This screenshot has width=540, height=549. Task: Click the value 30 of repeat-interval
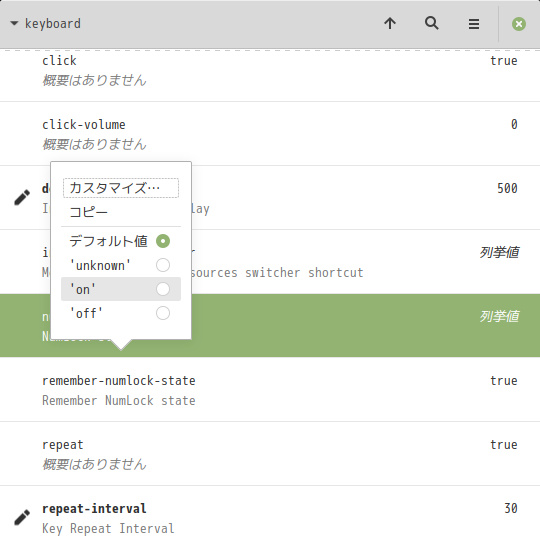point(511,508)
